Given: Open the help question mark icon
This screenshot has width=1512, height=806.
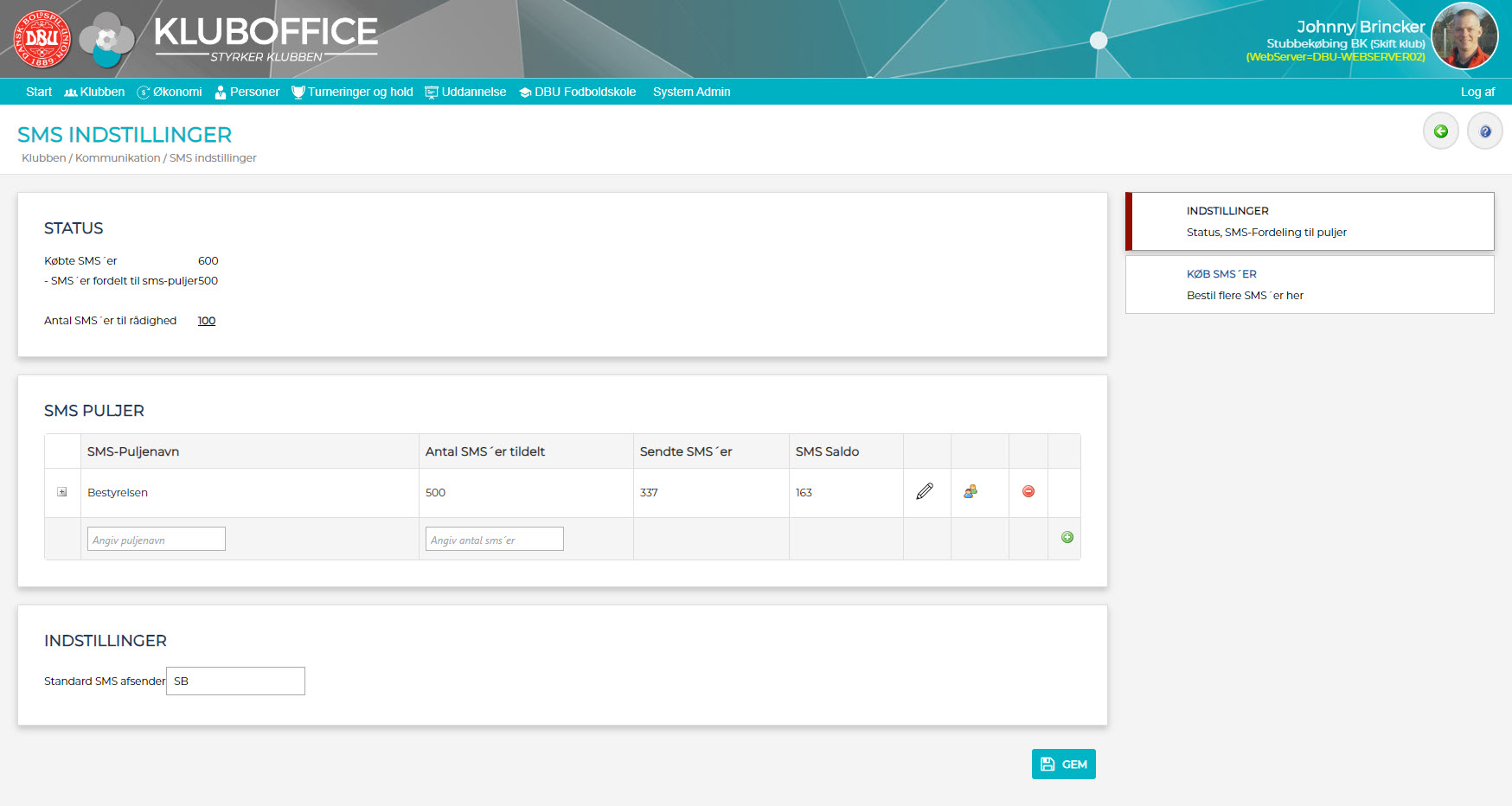Looking at the screenshot, I should [x=1485, y=131].
